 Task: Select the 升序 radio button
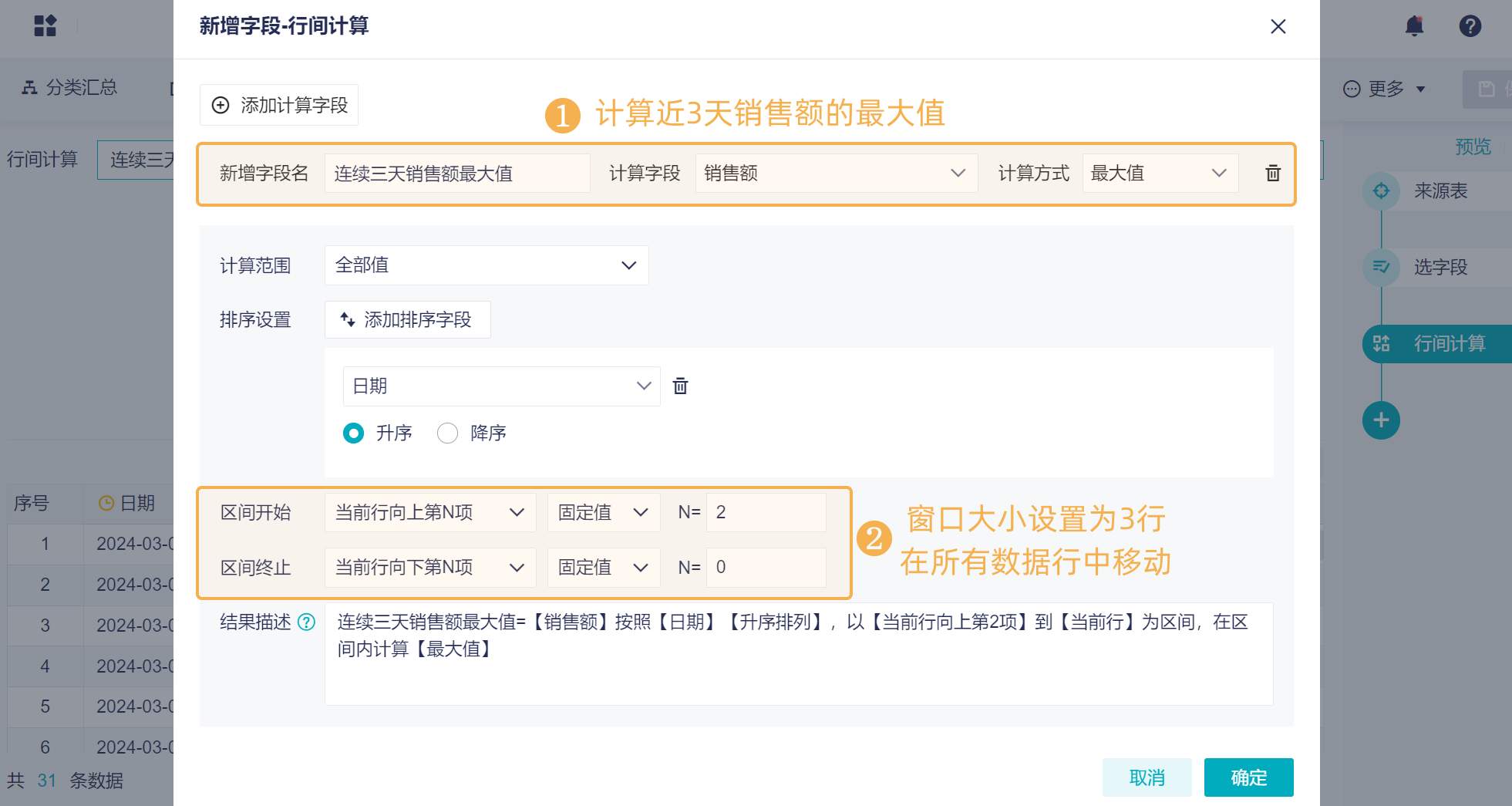click(x=354, y=433)
